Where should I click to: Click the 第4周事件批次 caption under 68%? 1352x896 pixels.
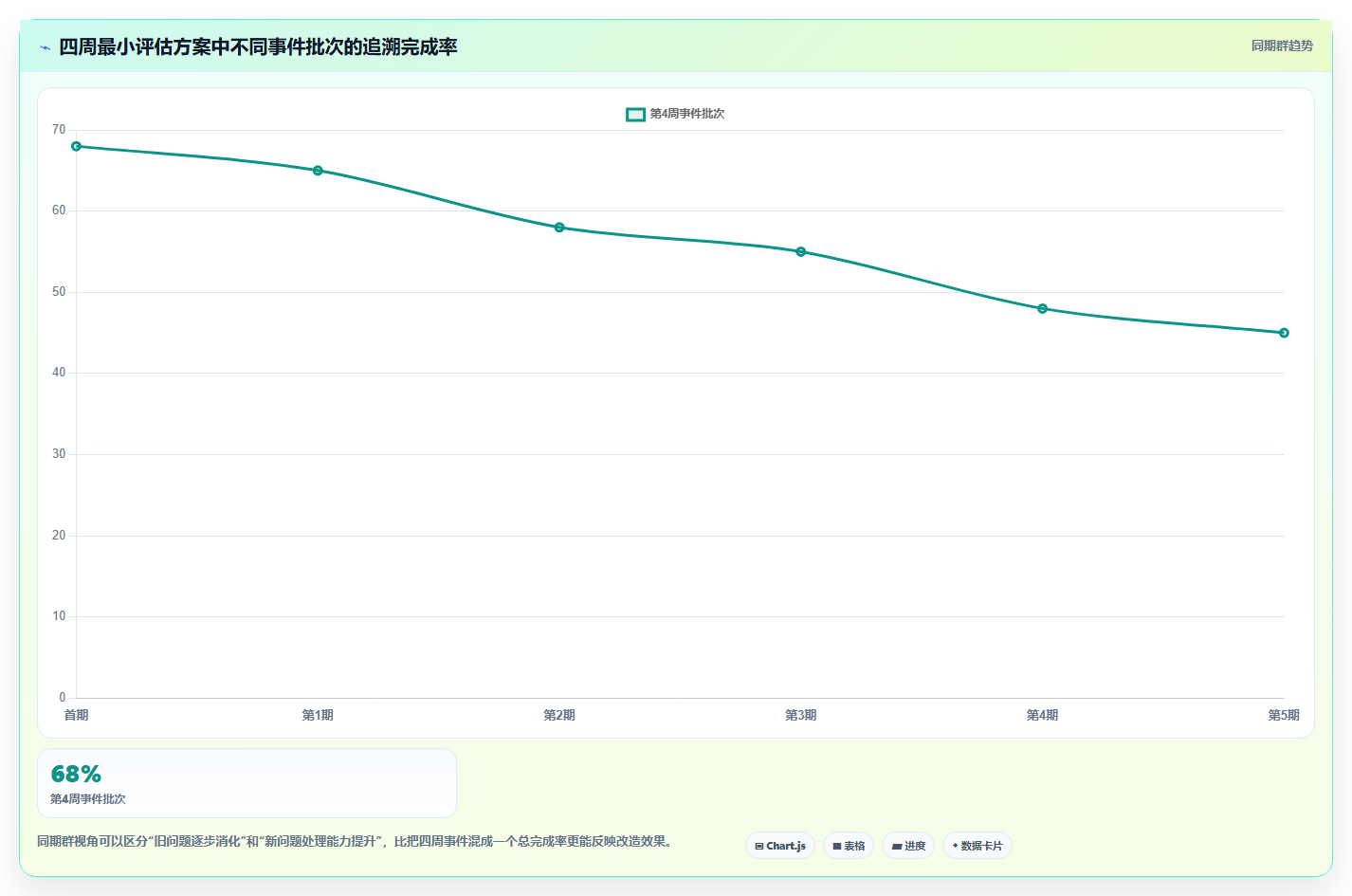click(88, 799)
